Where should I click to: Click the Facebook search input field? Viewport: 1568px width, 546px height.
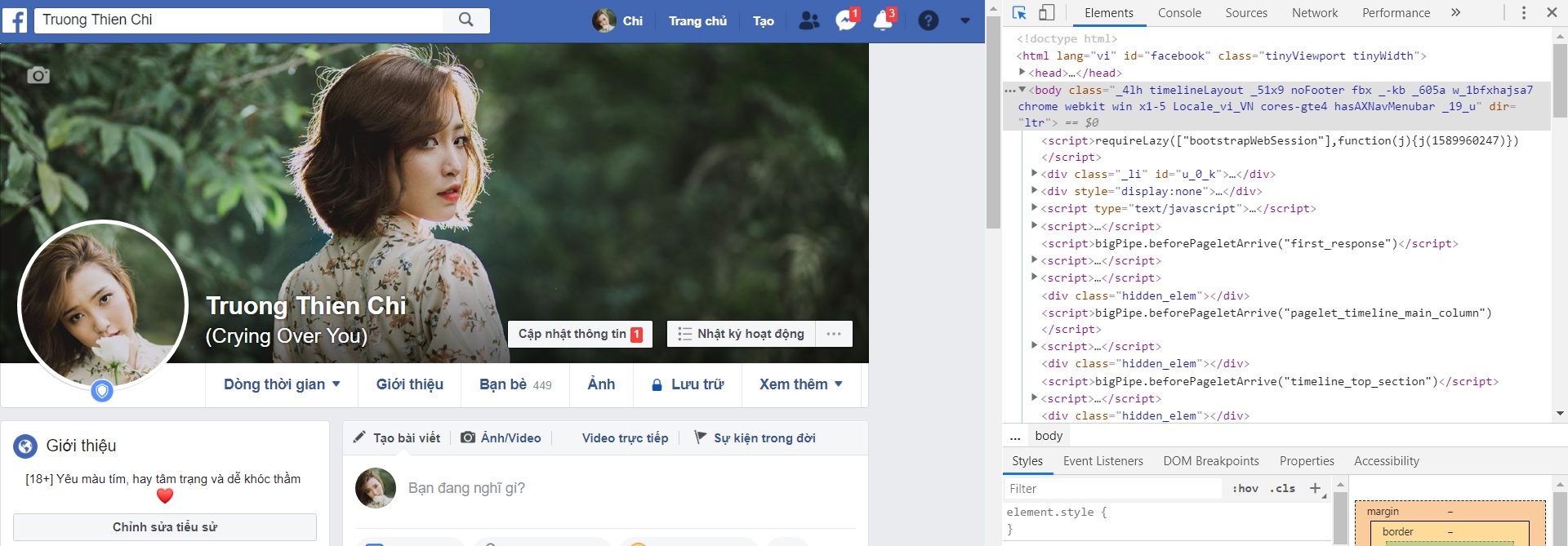pos(238,20)
